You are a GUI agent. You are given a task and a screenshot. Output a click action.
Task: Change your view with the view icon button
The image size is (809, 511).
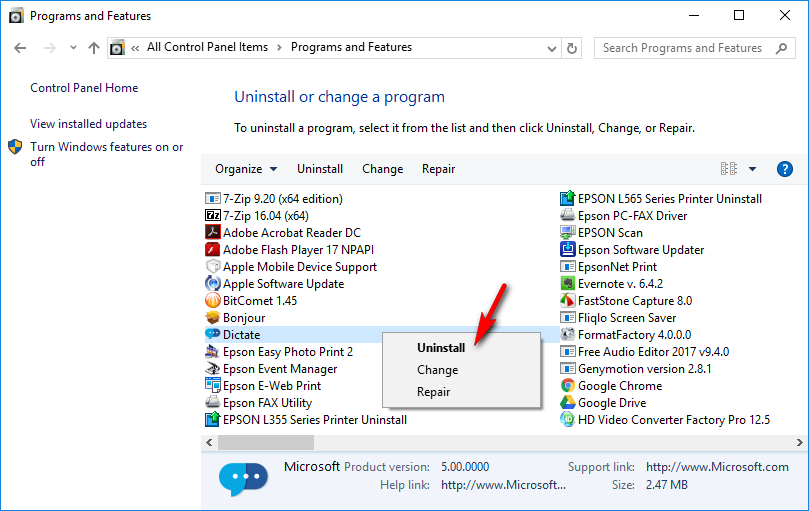pyautogui.click(x=729, y=169)
